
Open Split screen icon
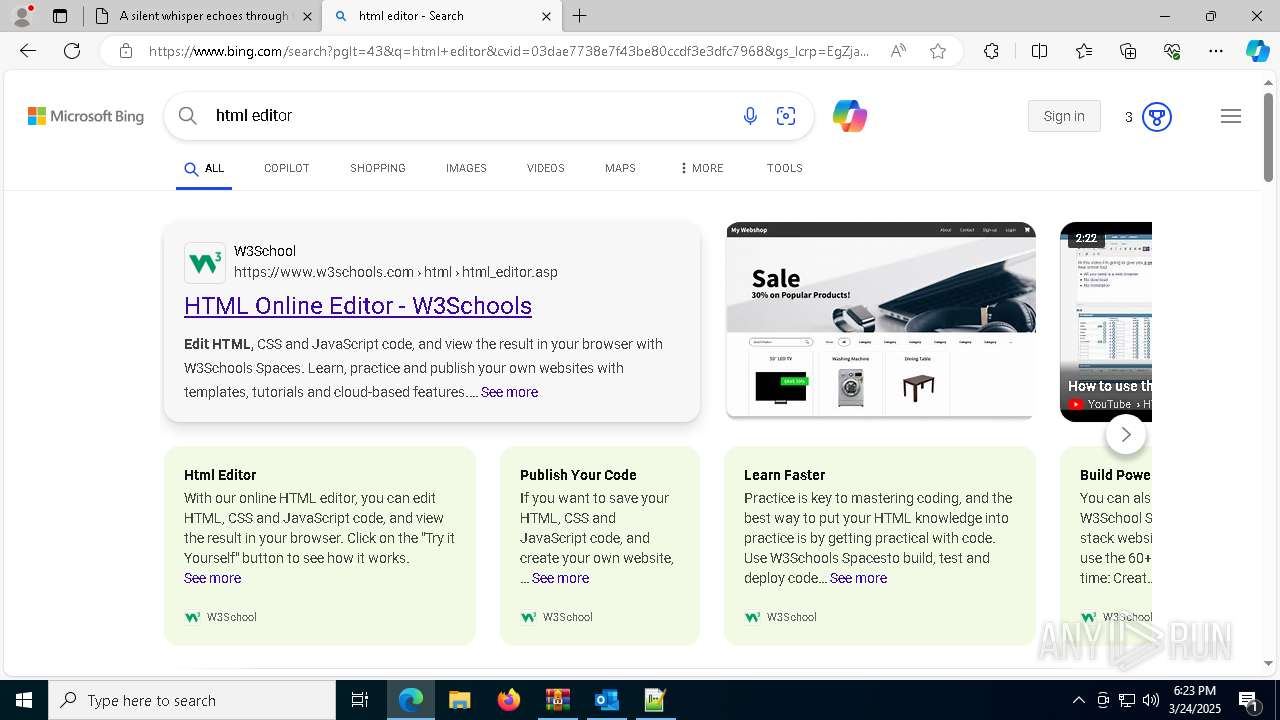1039,51
